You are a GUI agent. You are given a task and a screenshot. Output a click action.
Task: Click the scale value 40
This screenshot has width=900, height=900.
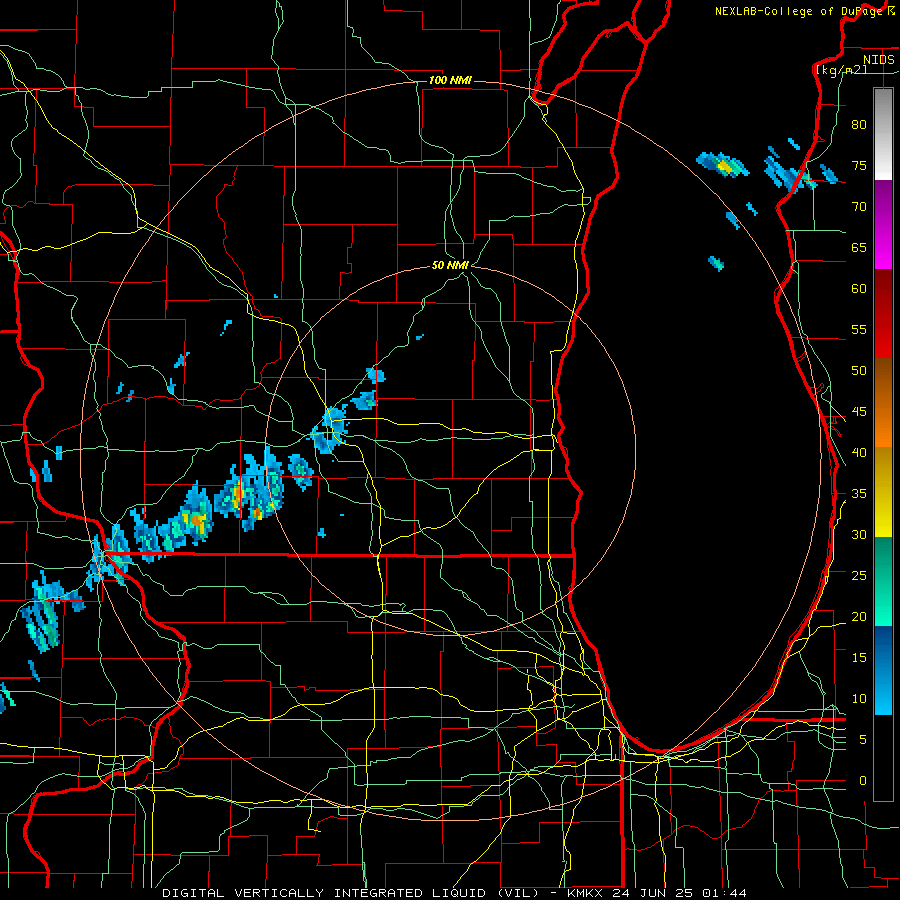859,452
